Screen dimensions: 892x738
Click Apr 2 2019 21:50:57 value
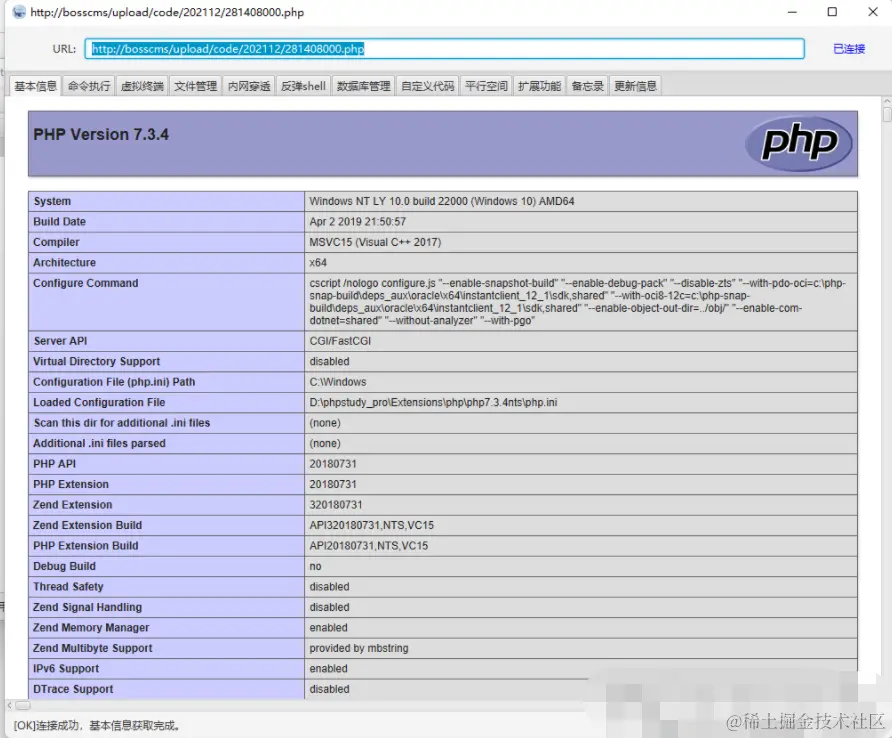point(358,222)
